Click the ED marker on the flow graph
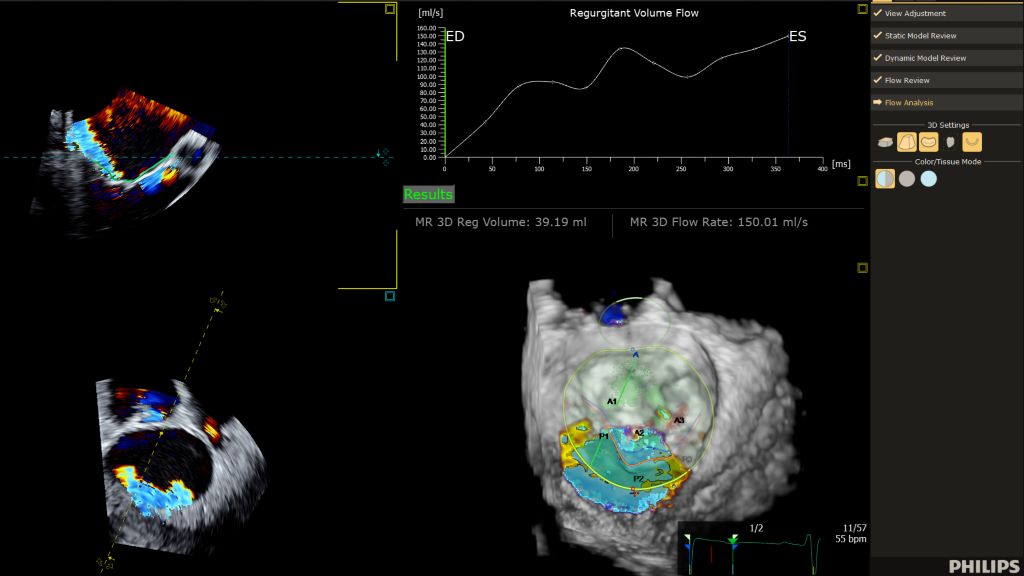 (x=455, y=37)
